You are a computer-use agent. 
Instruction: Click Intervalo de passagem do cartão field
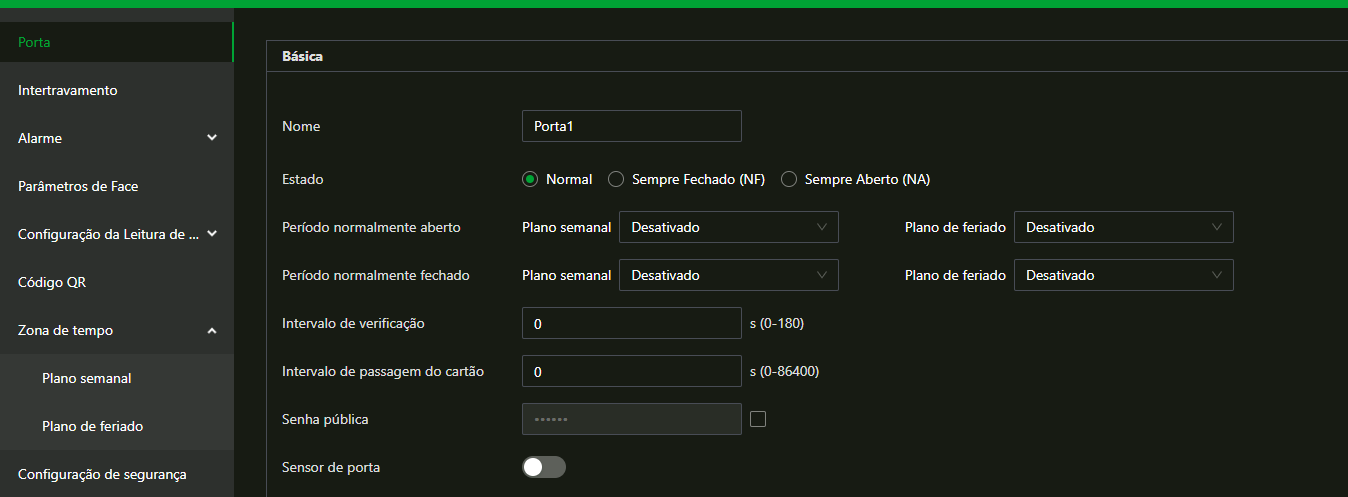pos(632,371)
